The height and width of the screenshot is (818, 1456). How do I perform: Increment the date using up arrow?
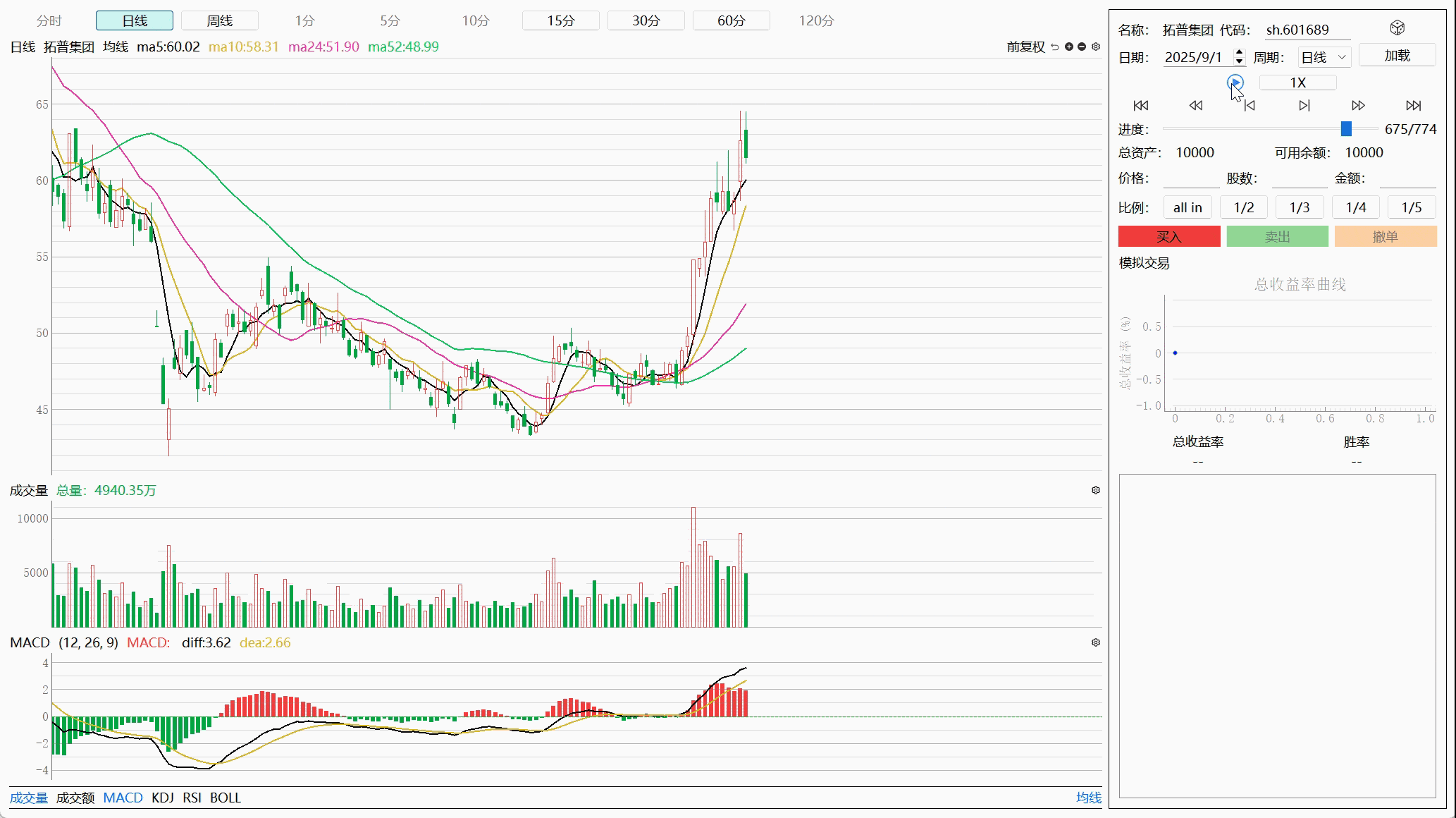pos(1240,53)
